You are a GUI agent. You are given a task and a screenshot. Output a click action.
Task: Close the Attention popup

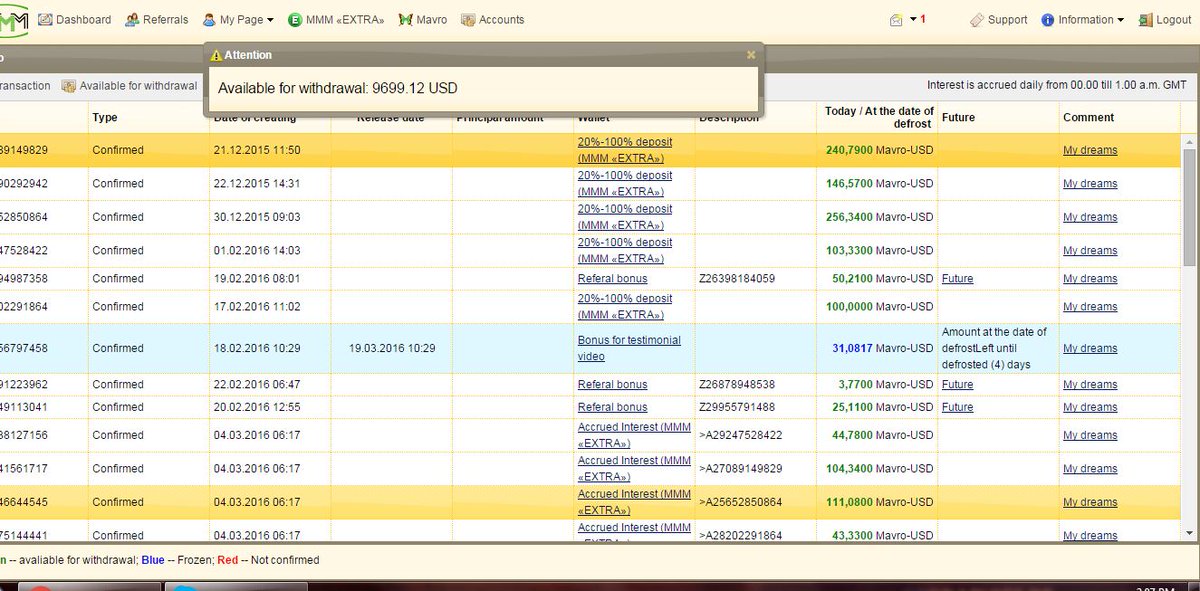tap(751, 55)
